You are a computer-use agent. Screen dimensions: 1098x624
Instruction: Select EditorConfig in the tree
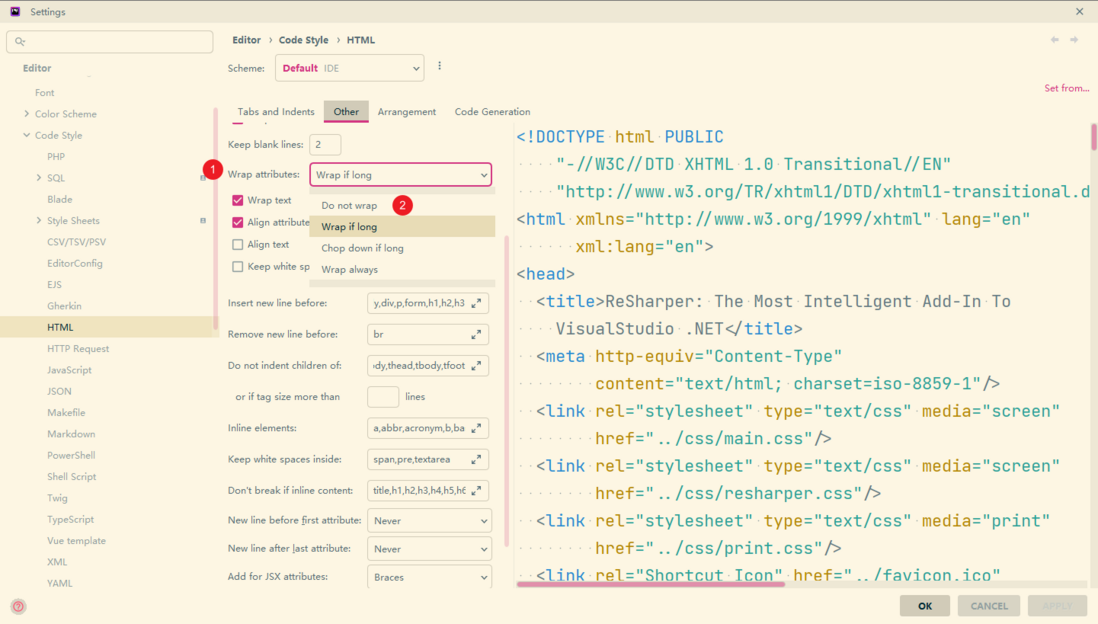(x=75, y=263)
